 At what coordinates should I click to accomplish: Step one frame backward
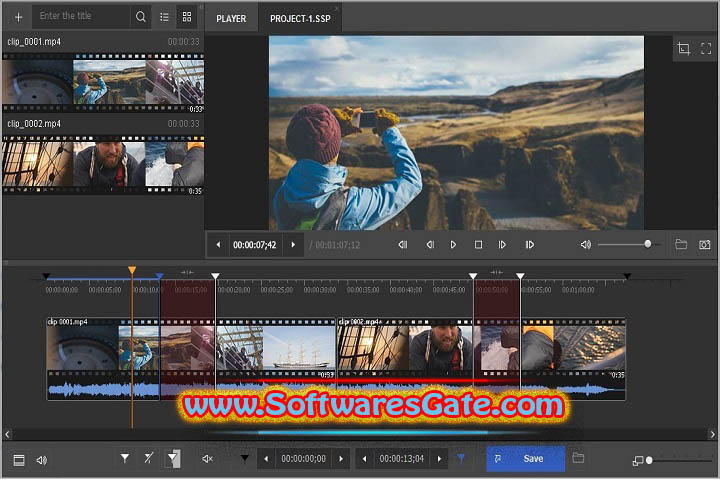430,245
